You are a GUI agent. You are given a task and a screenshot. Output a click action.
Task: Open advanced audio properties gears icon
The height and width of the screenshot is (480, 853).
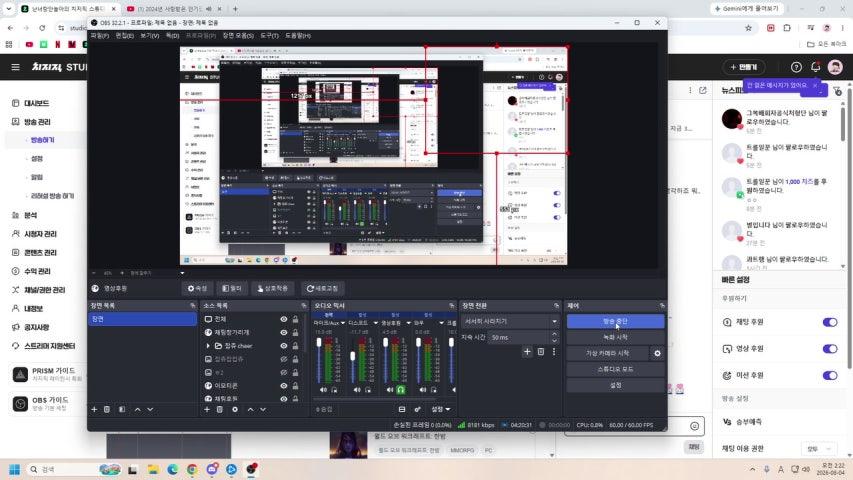click(x=417, y=409)
